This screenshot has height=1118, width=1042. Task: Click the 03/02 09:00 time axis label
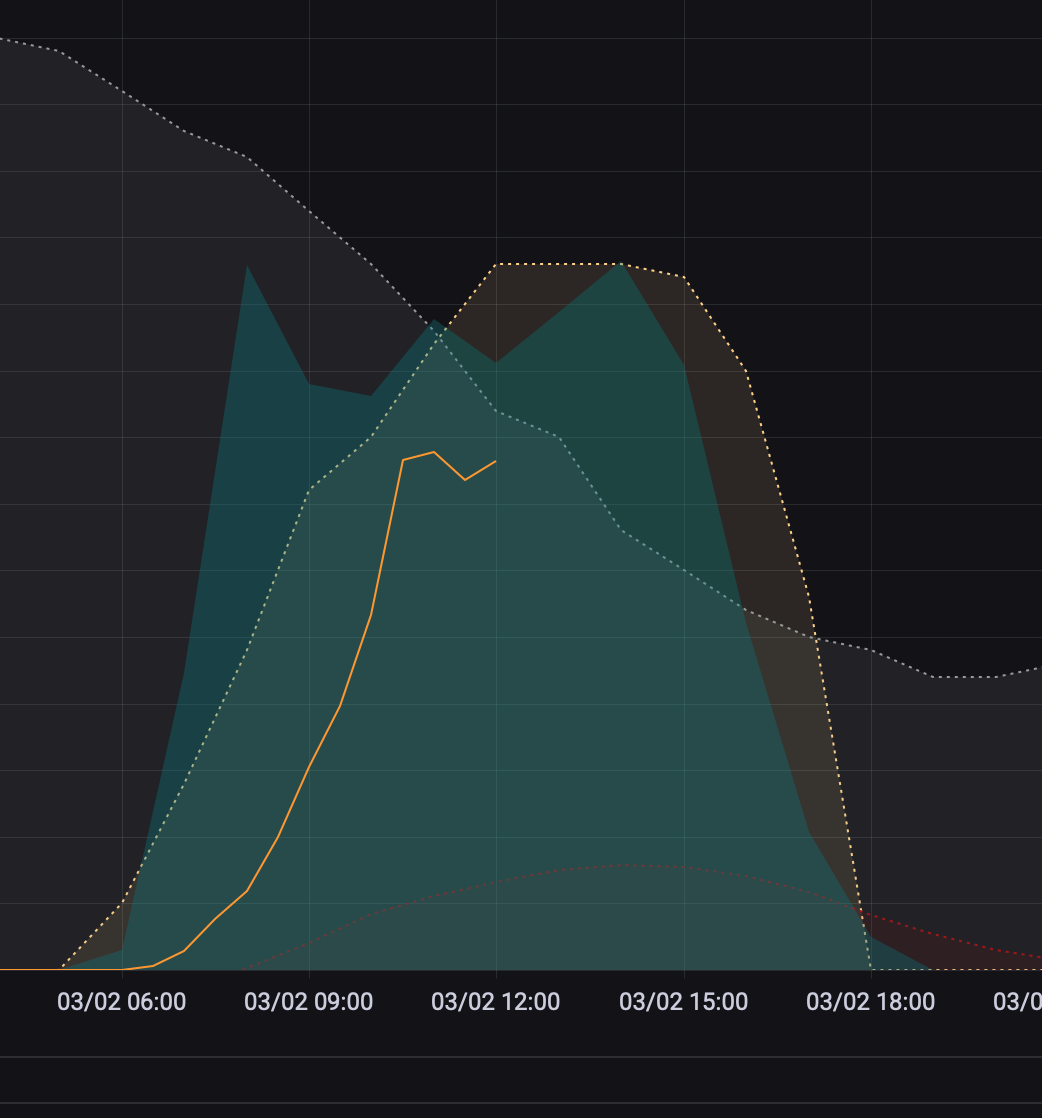tap(308, 1001)
